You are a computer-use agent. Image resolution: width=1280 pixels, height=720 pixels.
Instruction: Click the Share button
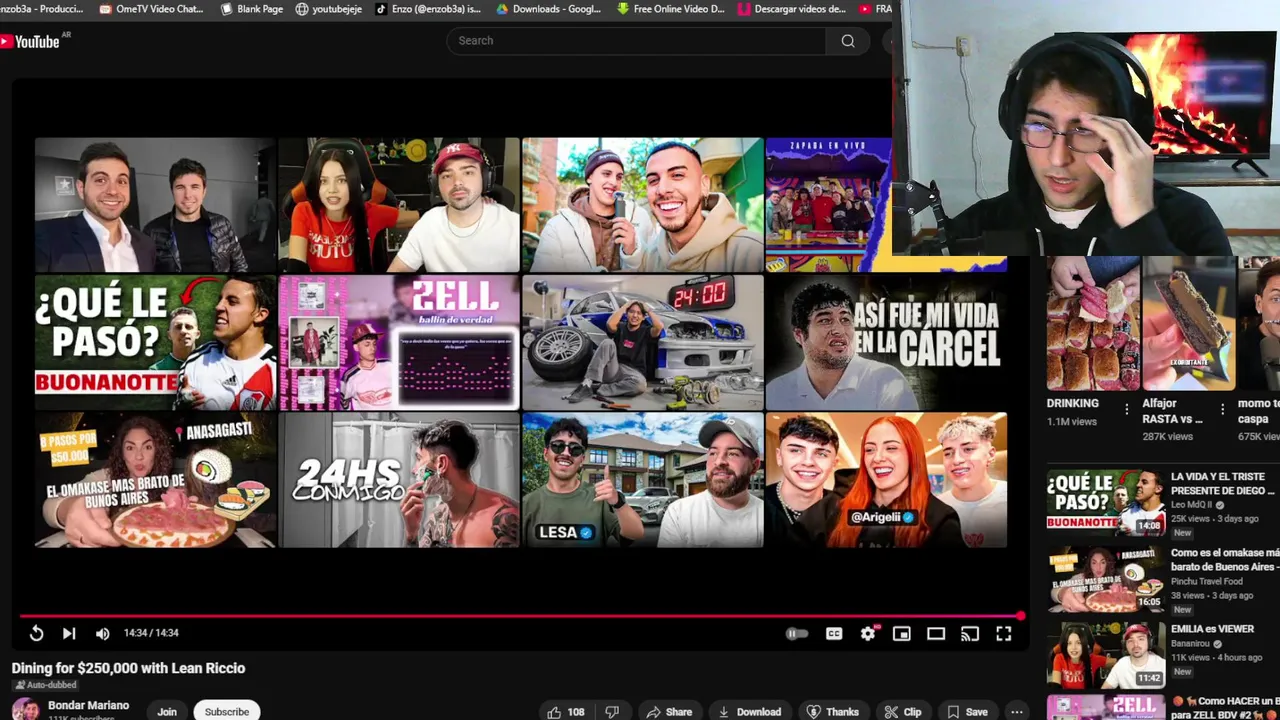click(669, 712)
